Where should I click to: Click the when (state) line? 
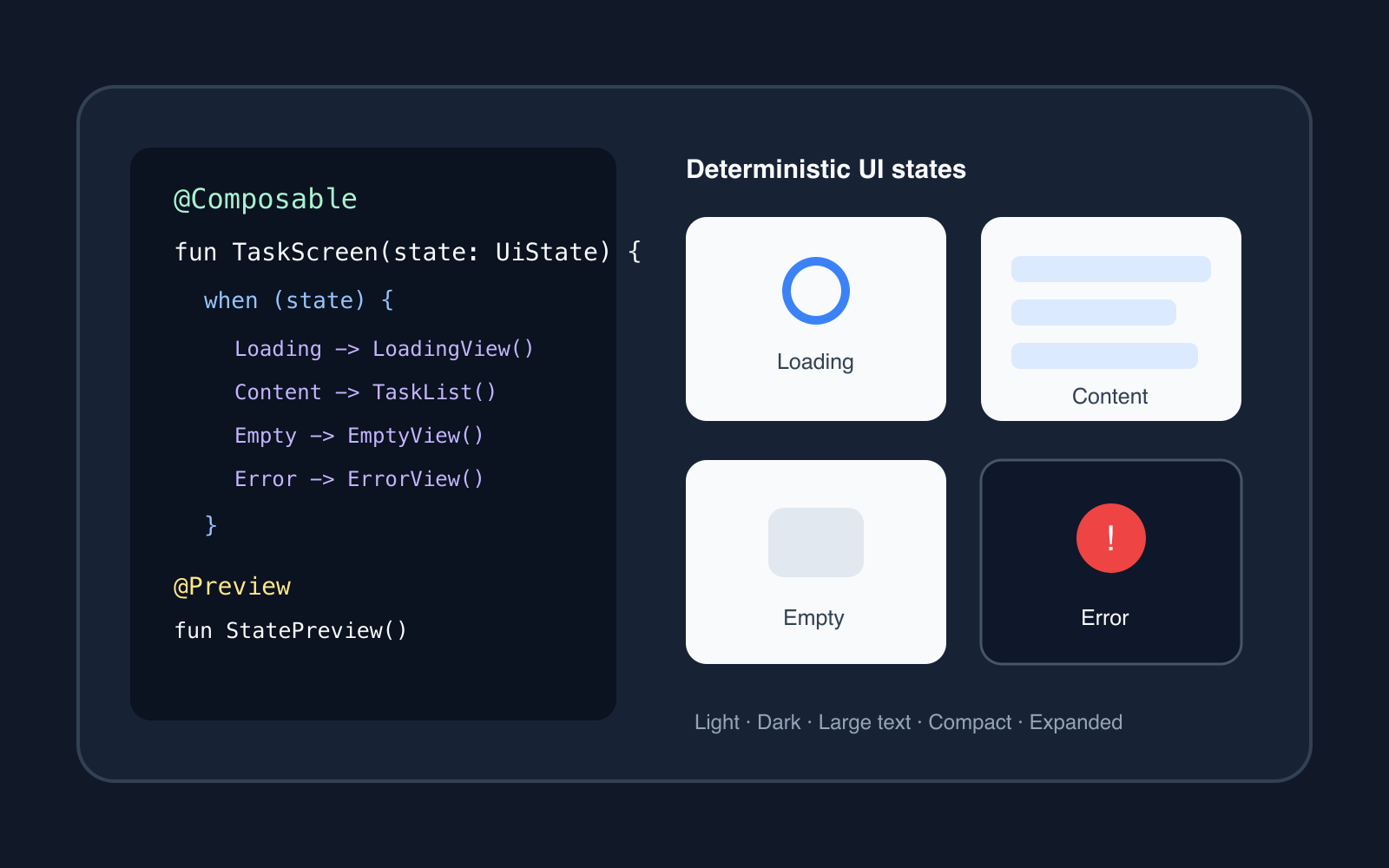pyautogui.click(x=299, y=300)
